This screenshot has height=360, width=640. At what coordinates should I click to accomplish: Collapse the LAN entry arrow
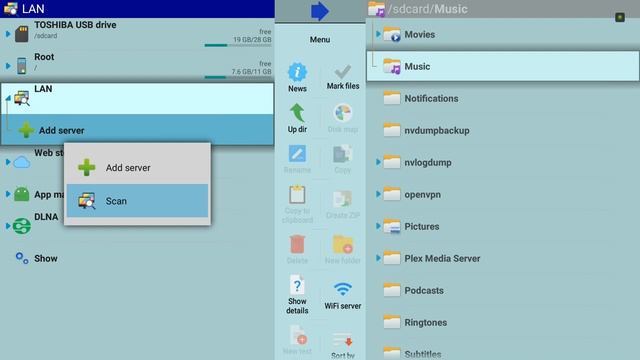tap(8, 98)
